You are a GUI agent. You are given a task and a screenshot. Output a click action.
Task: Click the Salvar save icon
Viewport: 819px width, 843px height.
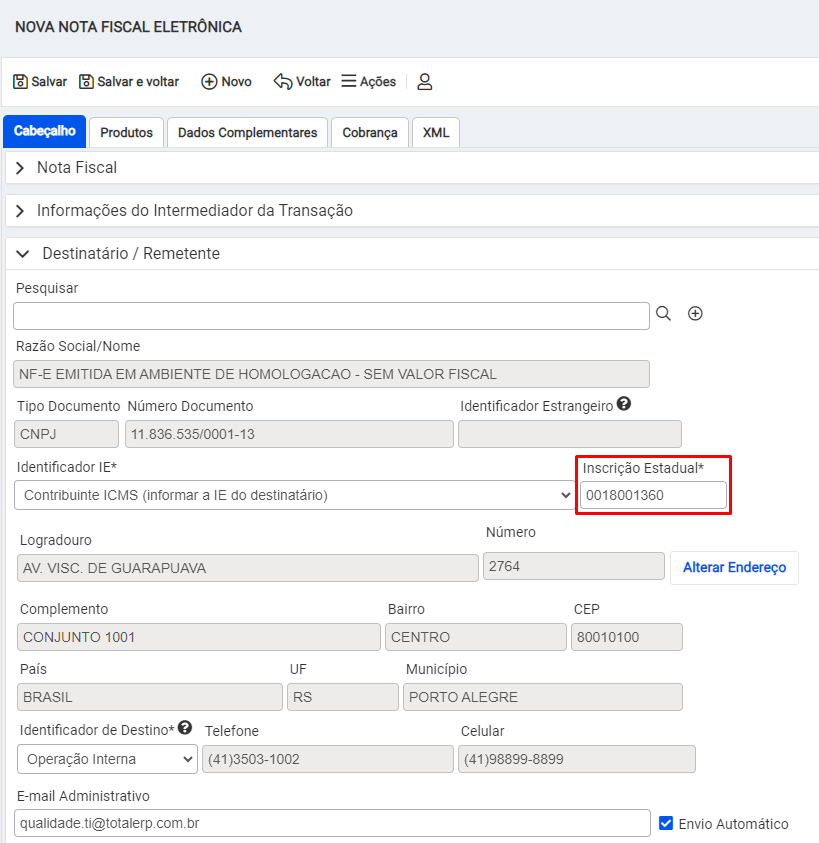[20, 82]
